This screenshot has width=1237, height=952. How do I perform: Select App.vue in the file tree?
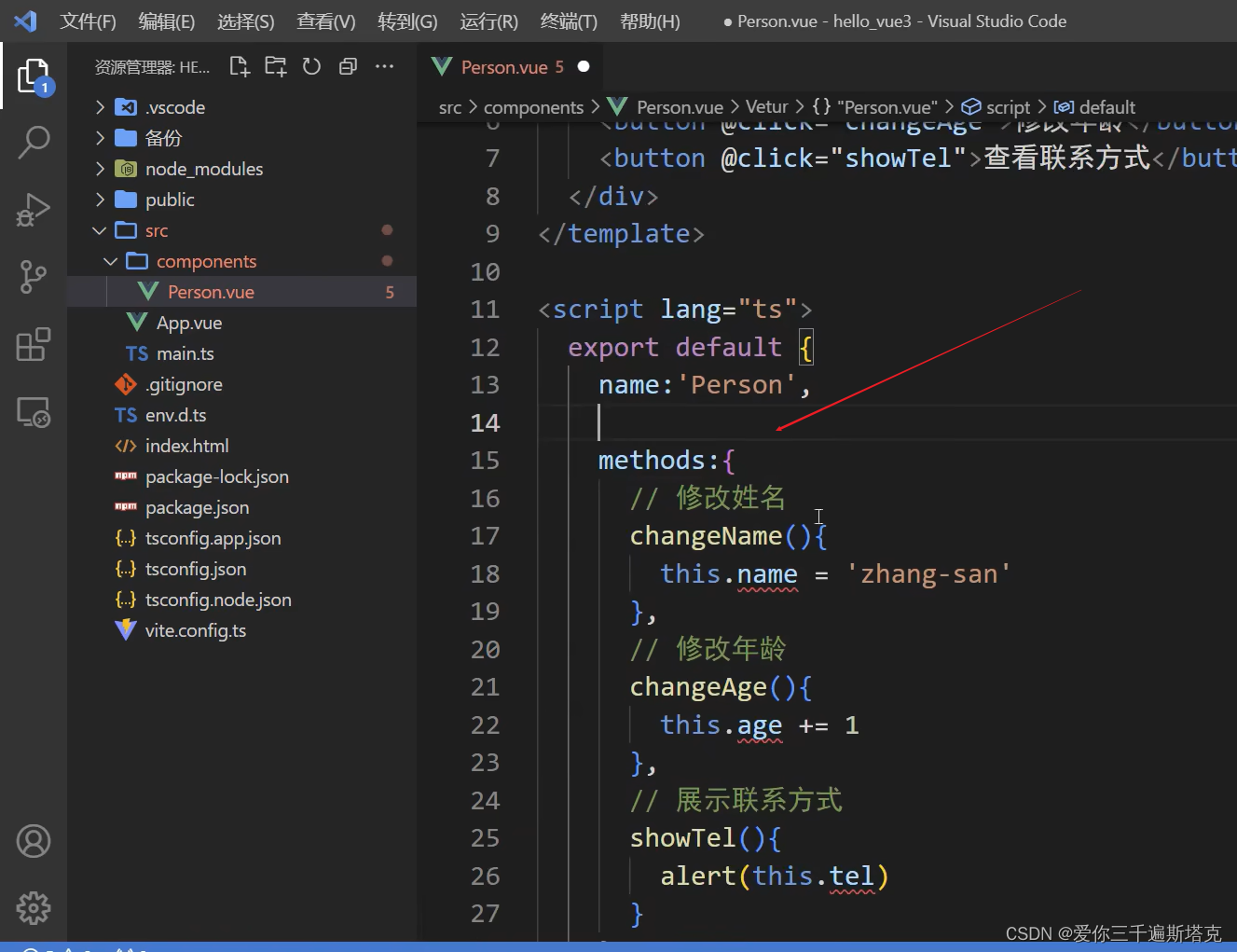pos(187,323)
